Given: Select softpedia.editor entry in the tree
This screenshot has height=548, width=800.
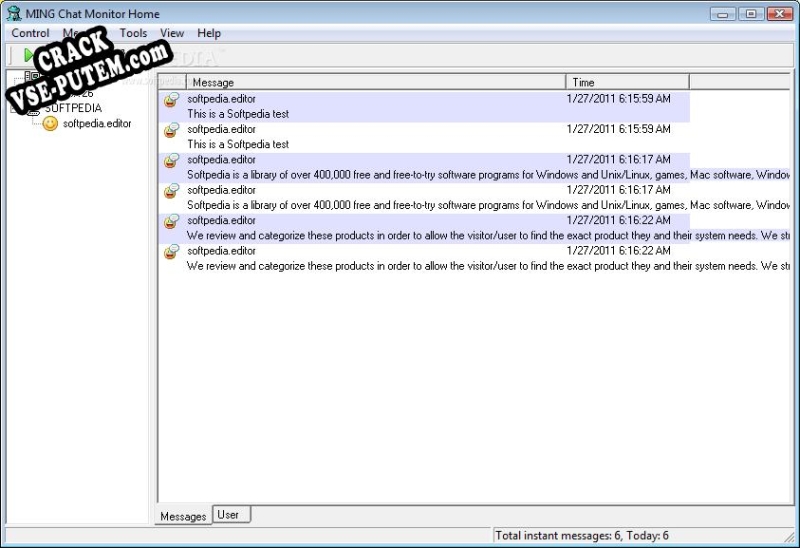Looking at the screenshot, I should (97, 123).
